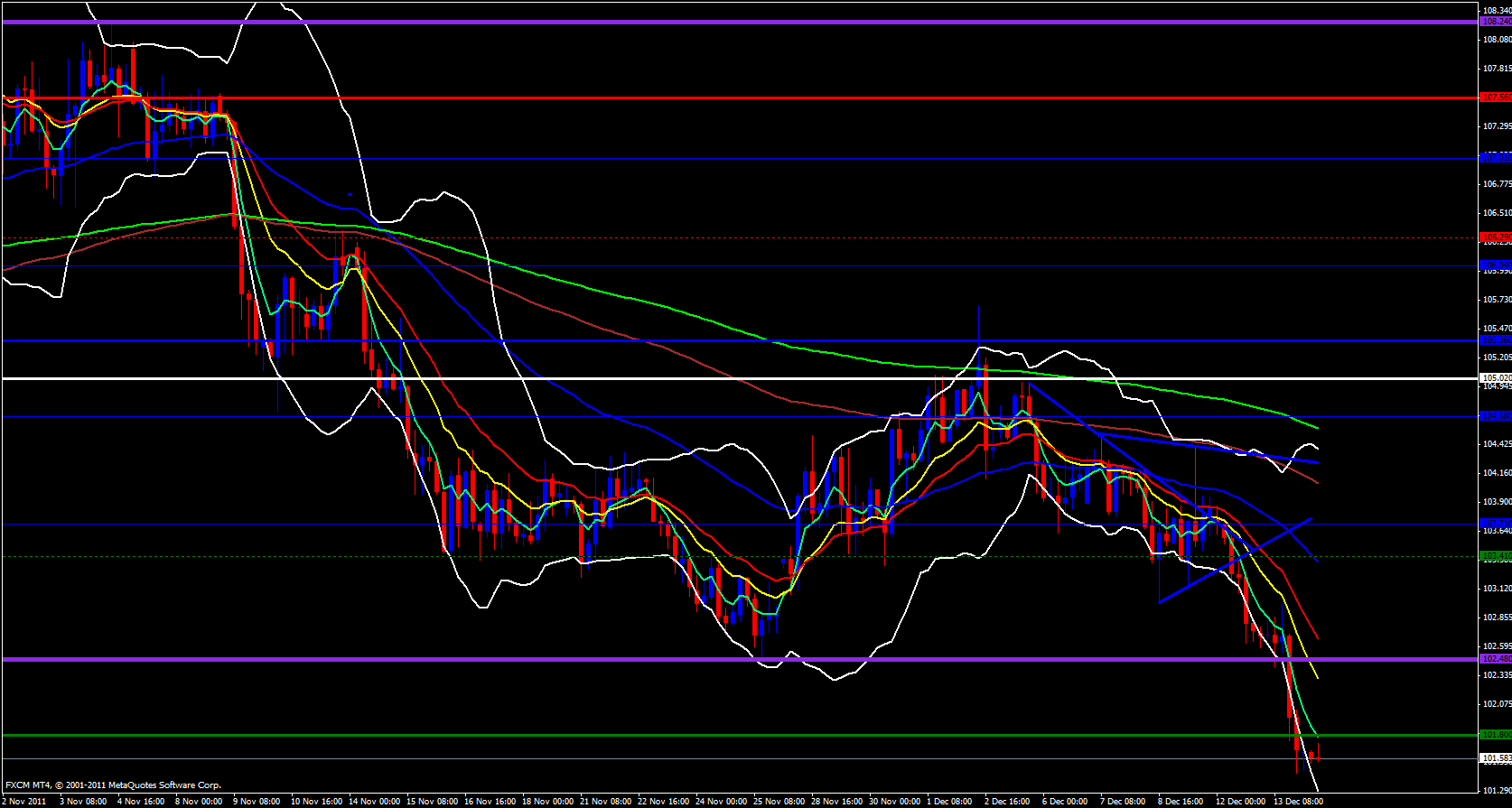
Task: Click the blue 105.360 price label
Action: 1495,340
